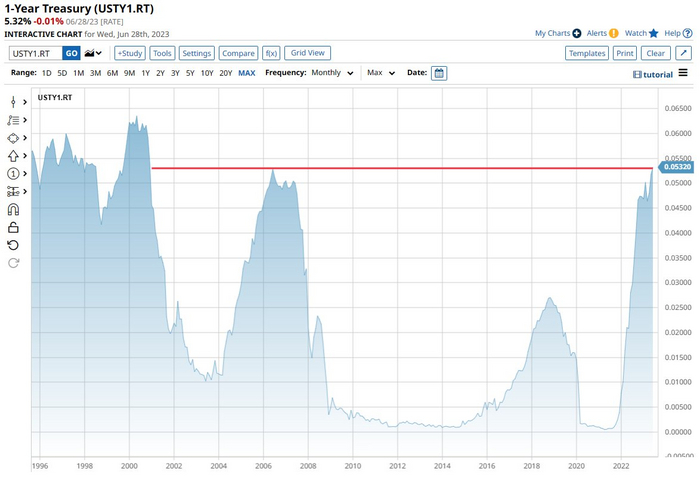Select the MAX range
The height and width of the screenshot is (478, 700).
tap(247, 73)
